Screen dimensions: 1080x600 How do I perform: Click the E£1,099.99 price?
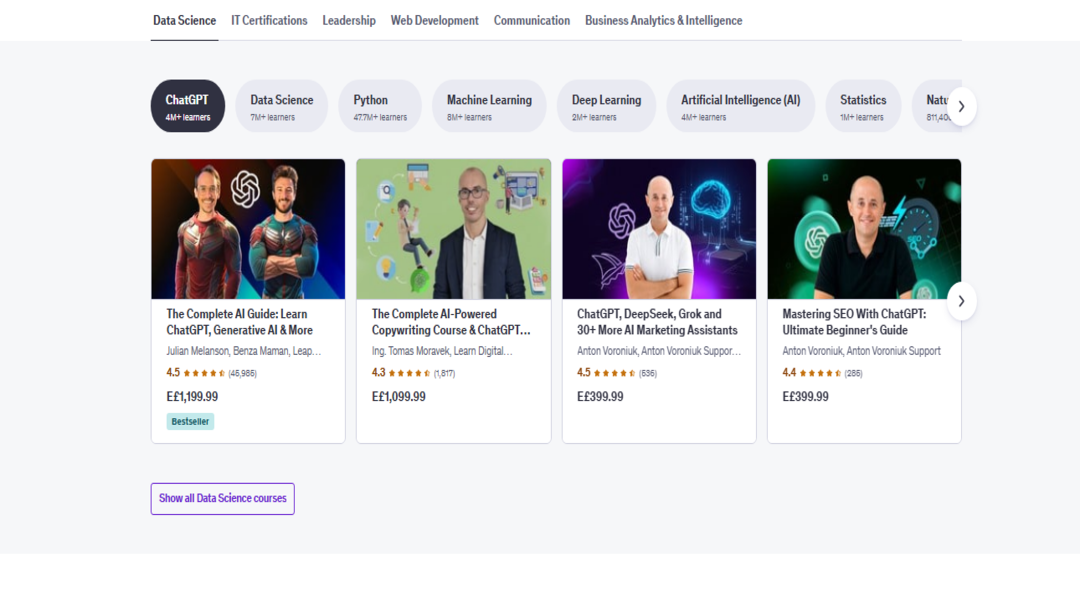pos(399,397)
